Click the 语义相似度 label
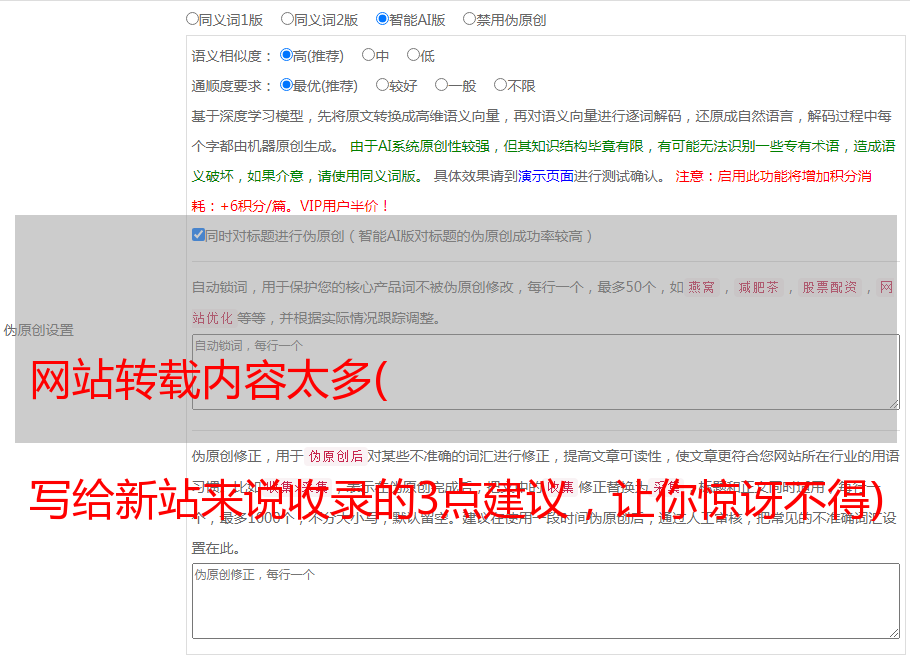This screenshot has height=658, width=911. pyautogui.click(x=231, y=56)
